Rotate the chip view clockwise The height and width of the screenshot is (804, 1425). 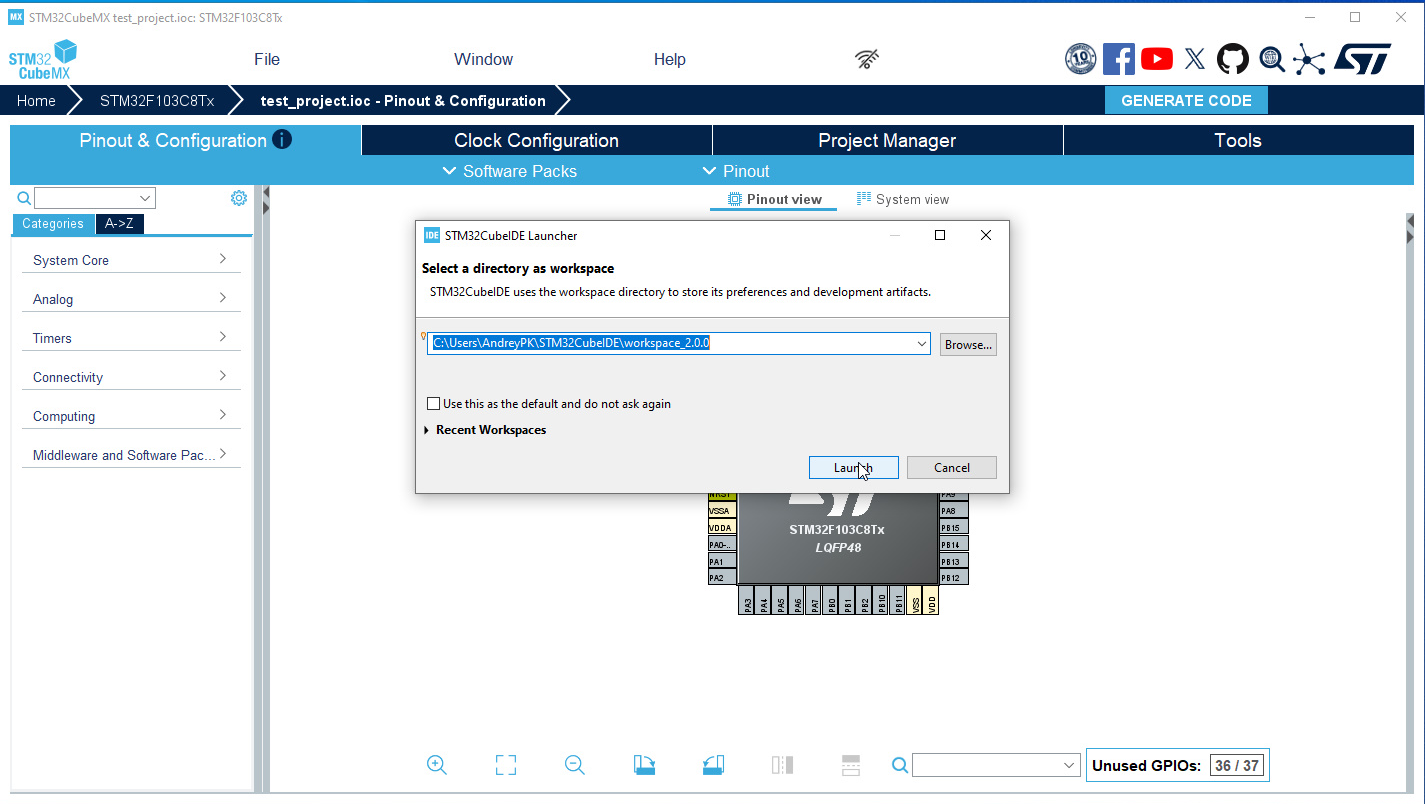[x=644, y=765]
